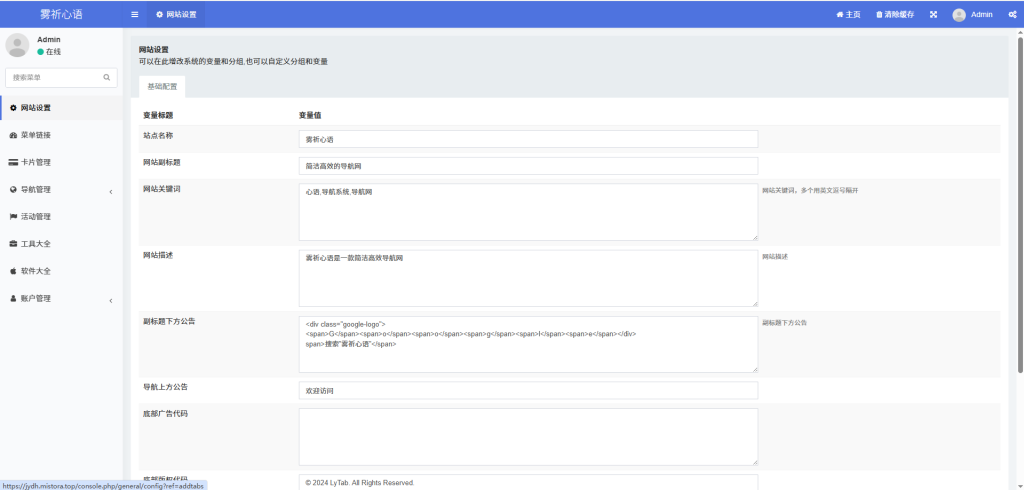
Task: Open 菜单链接 in the sidebar
Action: [x=35, y=135]
